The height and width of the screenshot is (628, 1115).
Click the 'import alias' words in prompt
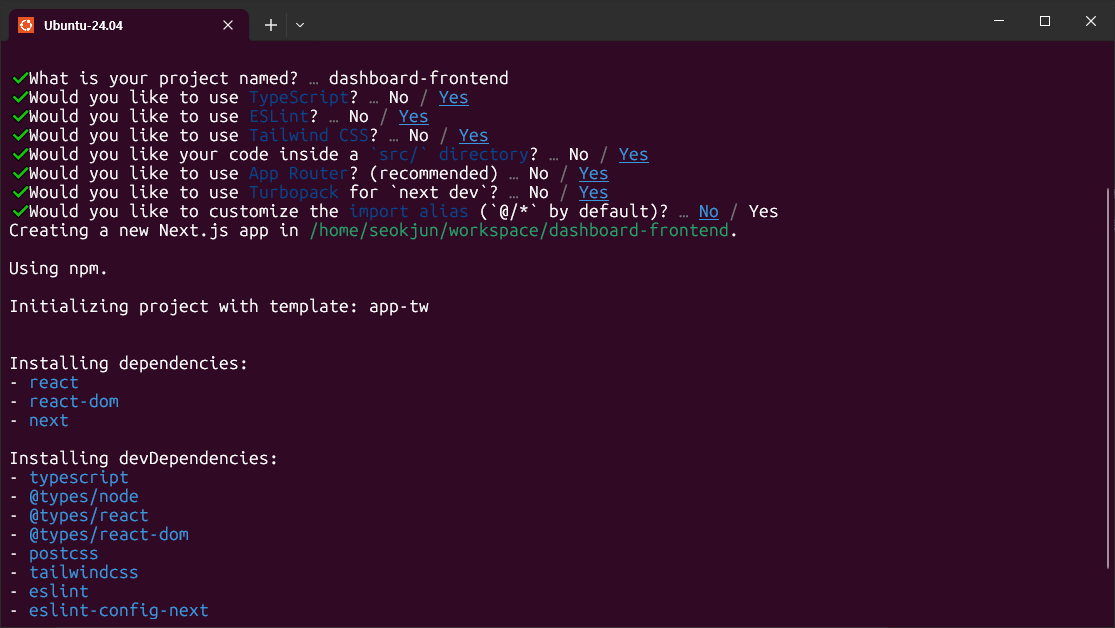[409, 211]
